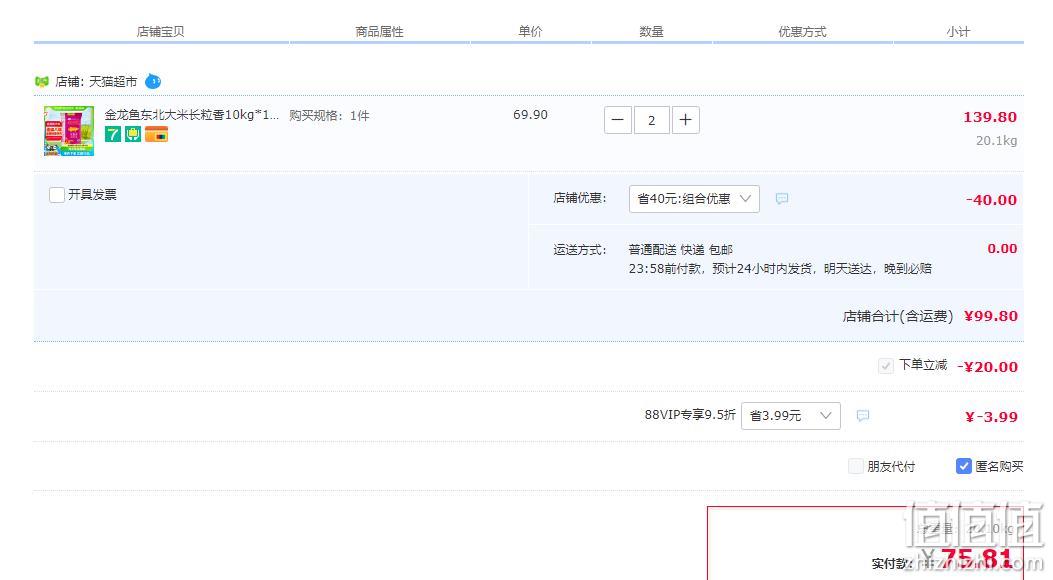1053x580 pixels.
Task: Open the blue Wangwang chat icon
Action: (x=153, y=81)
